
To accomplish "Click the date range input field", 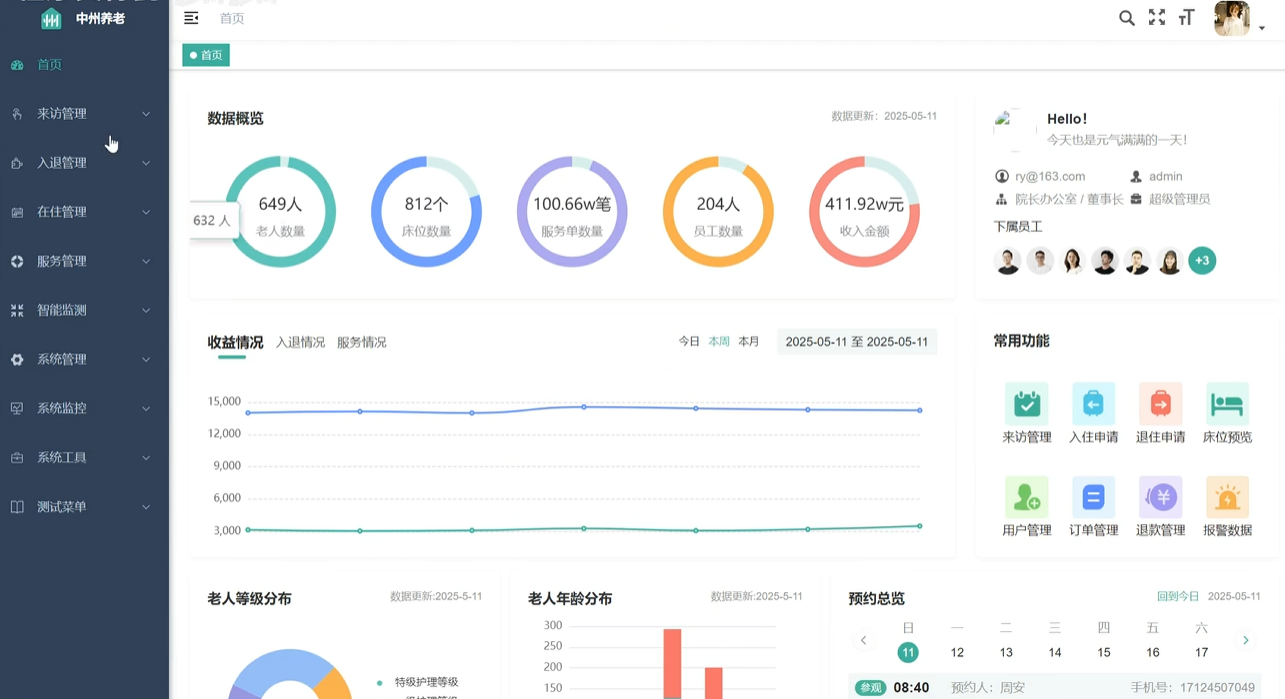I will pyautogui.click(x=856, y=342).
